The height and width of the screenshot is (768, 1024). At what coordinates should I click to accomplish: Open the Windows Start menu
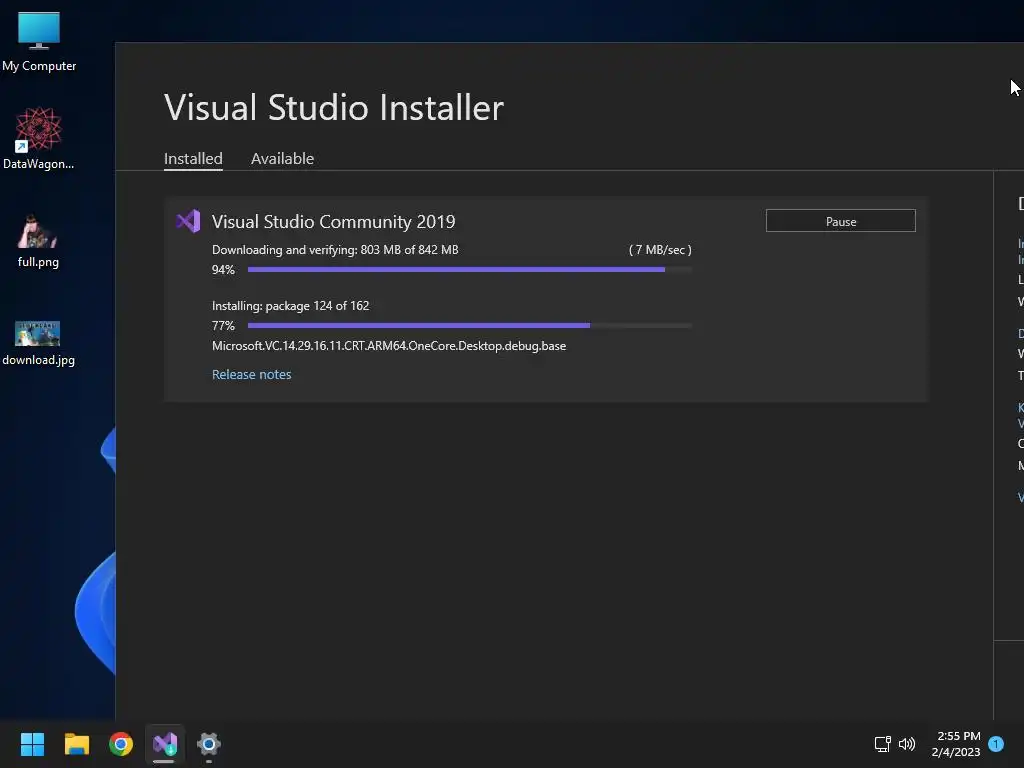32,744
